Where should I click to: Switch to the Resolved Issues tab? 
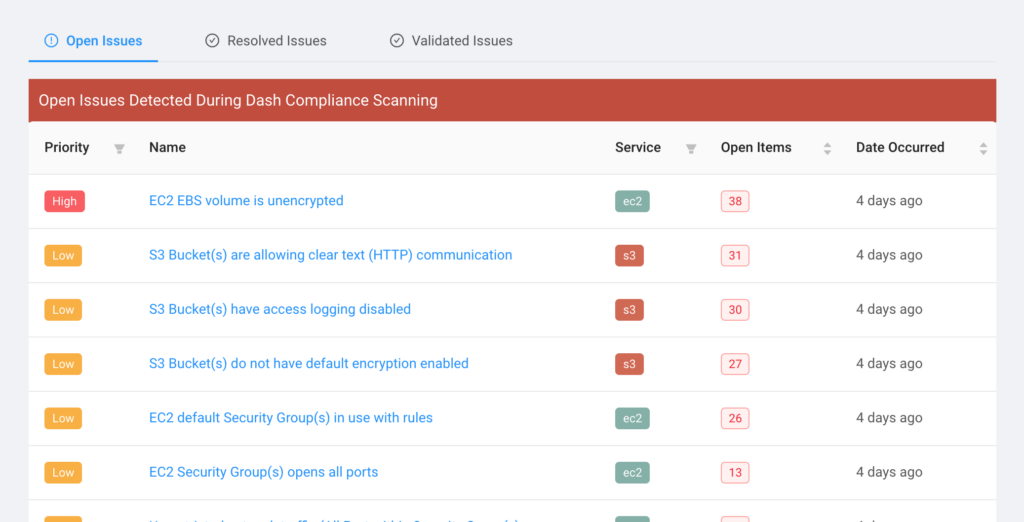click(x=266, y=41)
